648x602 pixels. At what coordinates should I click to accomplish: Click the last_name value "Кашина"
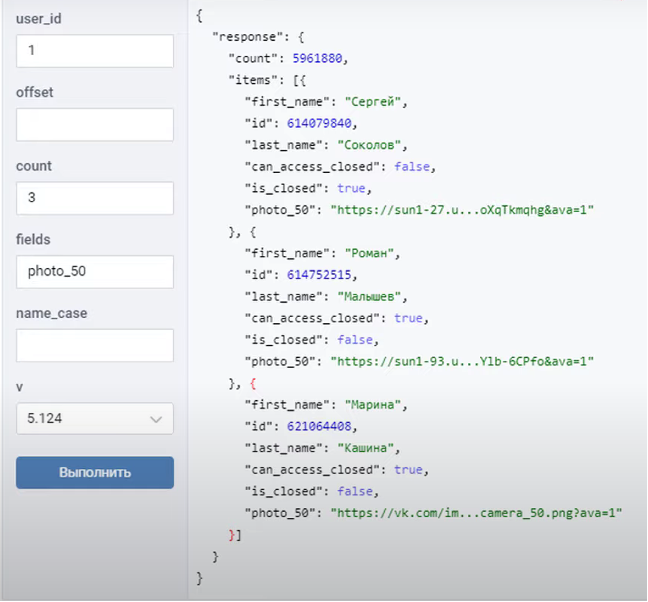pyautogui.click(x=366, y=448)
